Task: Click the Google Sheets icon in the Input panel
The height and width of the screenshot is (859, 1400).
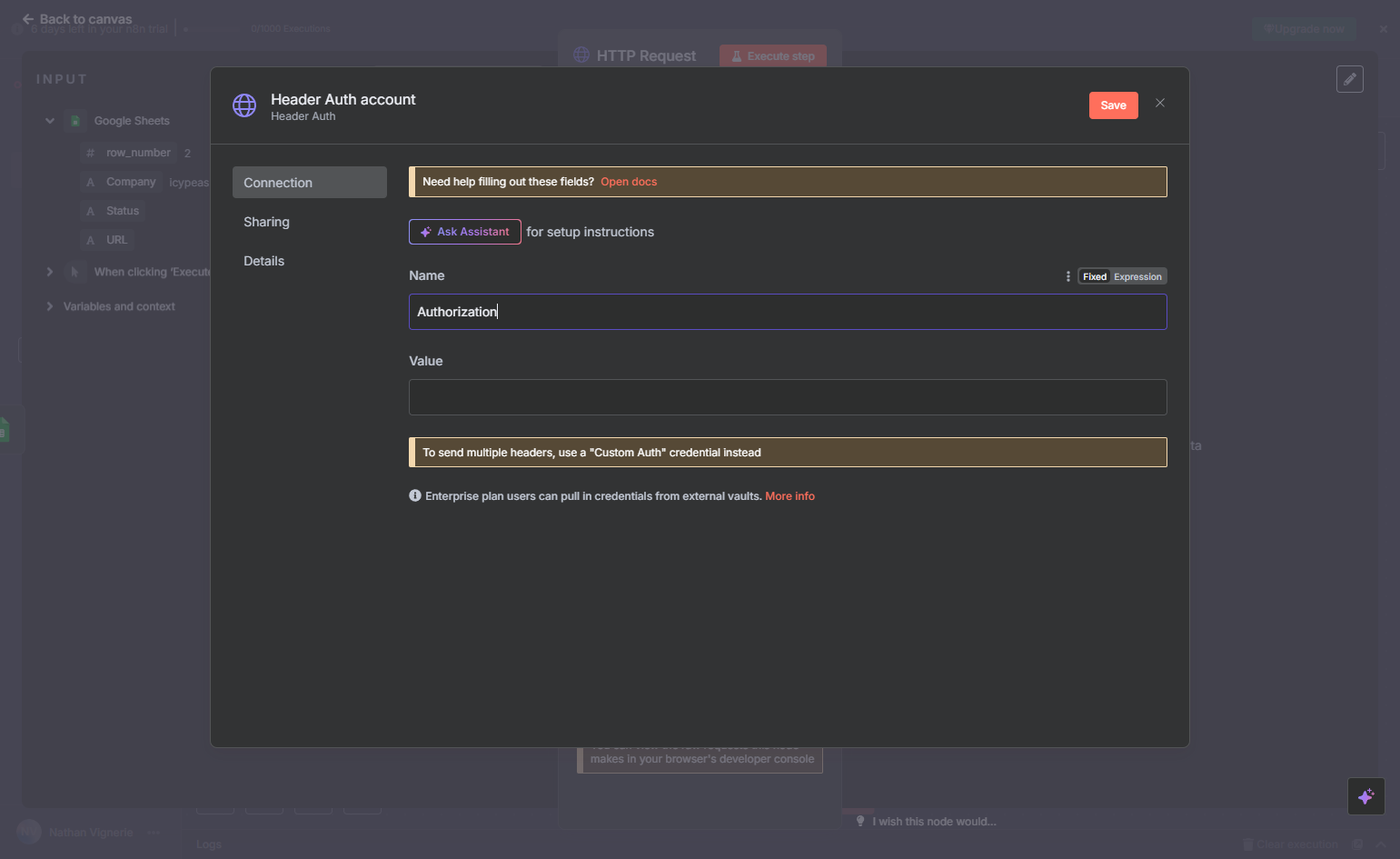Action: coord(76,121)
